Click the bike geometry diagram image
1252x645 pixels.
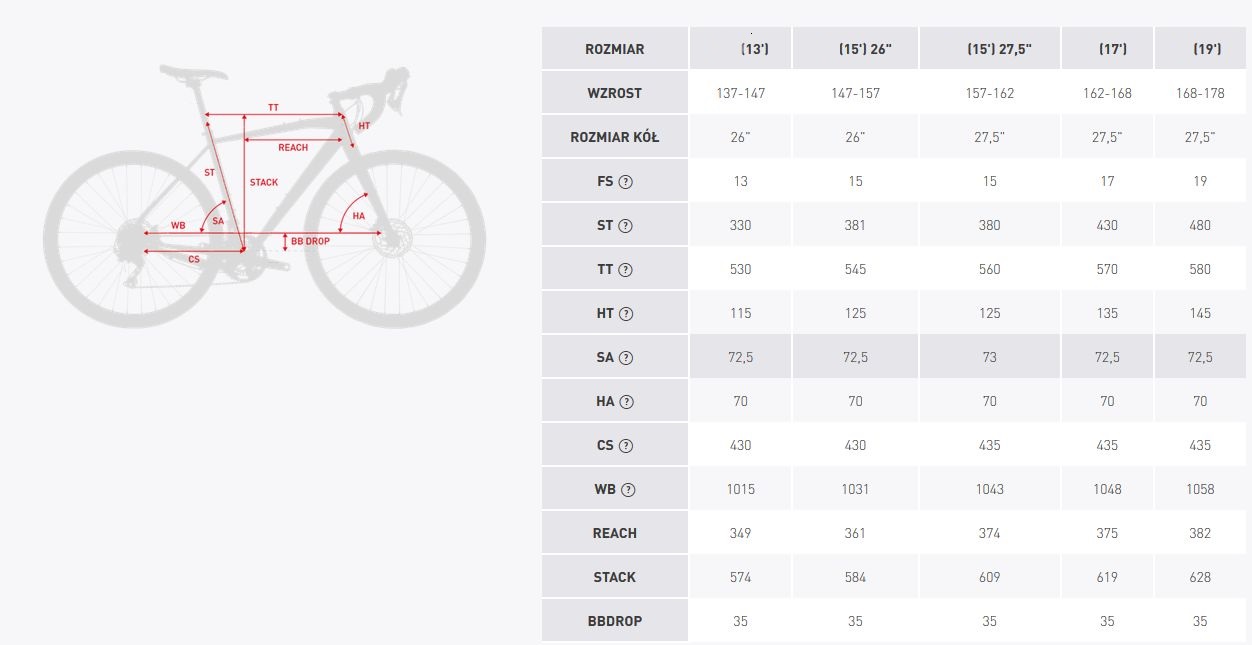point(265,195)
